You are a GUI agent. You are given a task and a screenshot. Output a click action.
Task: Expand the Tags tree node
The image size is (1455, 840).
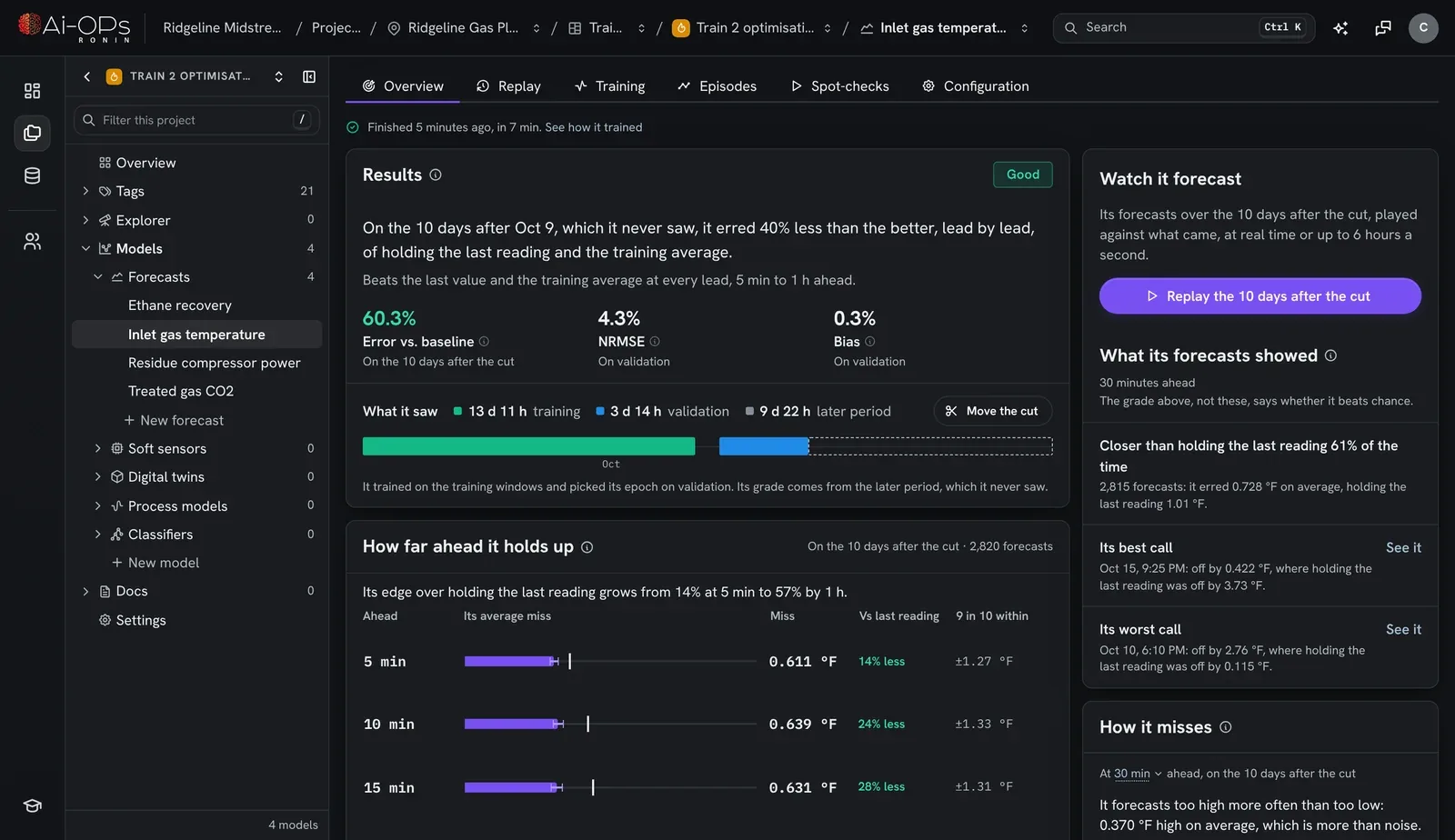(85, 191)
